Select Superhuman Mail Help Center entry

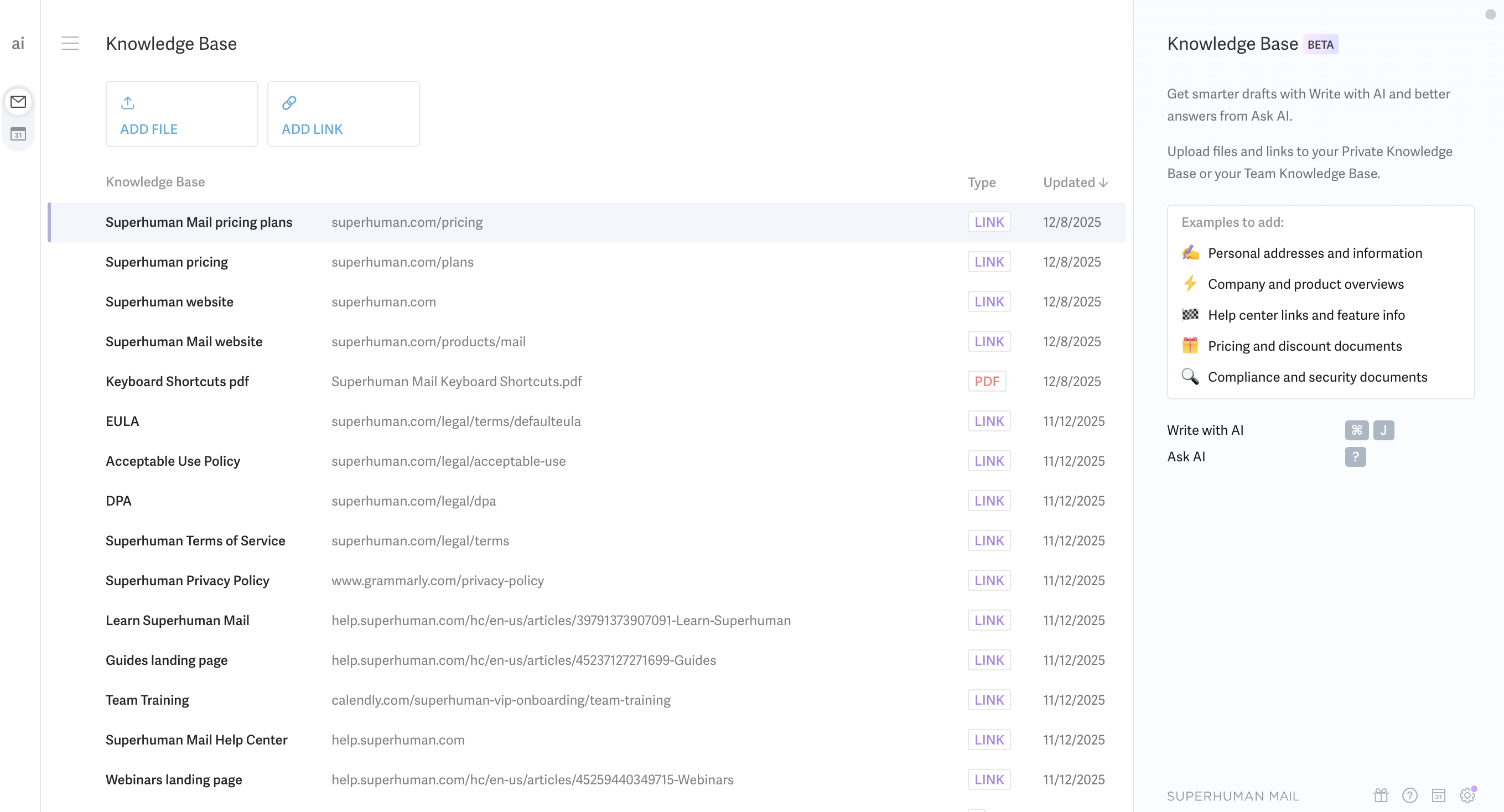(586, 740)
